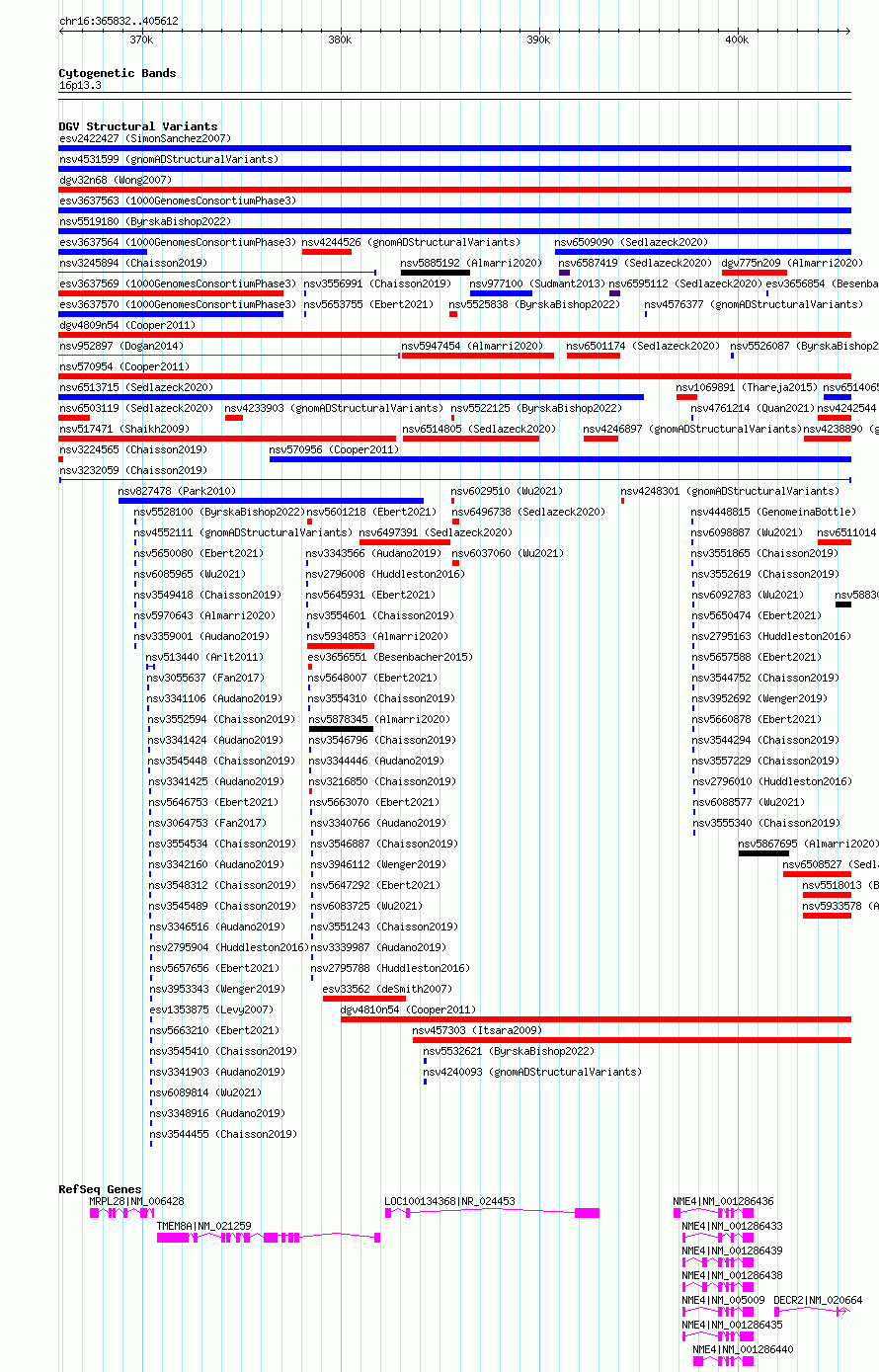Viewport: 879px width, 1372px height.
Task: Click nsv4240093 gnomADStructuralVariants label
Action: coord(532,1072)
